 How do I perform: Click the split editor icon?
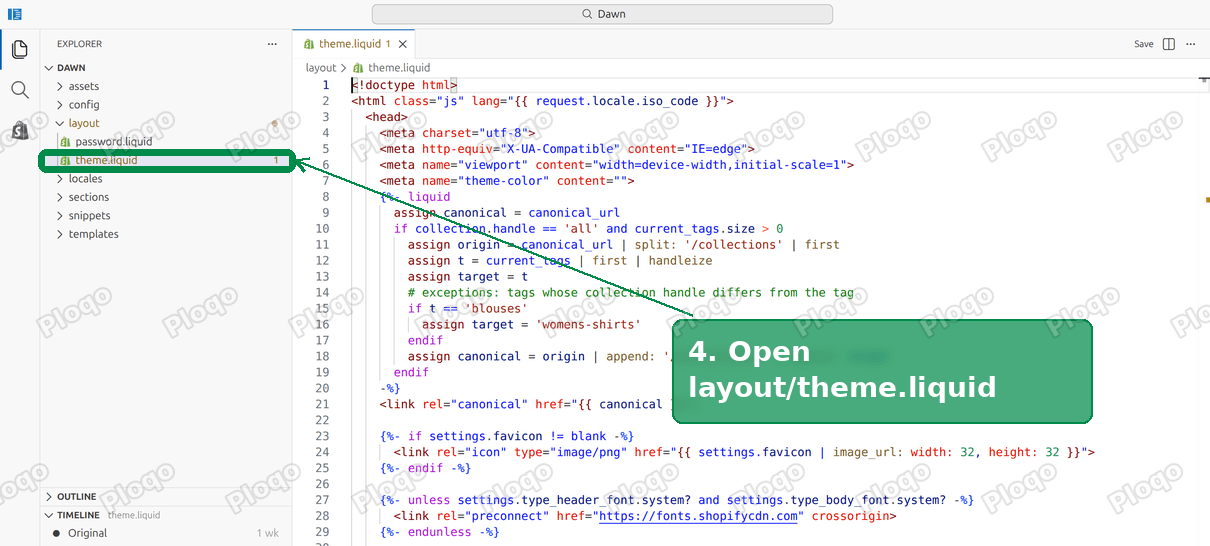1169,44
